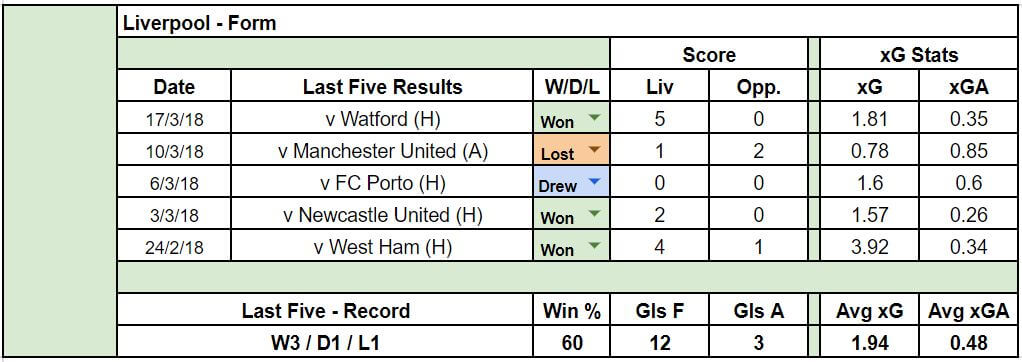Select the W/D/L column header
The height and width of the screenshot is (362, 1022).
click(x=572, y=87)
